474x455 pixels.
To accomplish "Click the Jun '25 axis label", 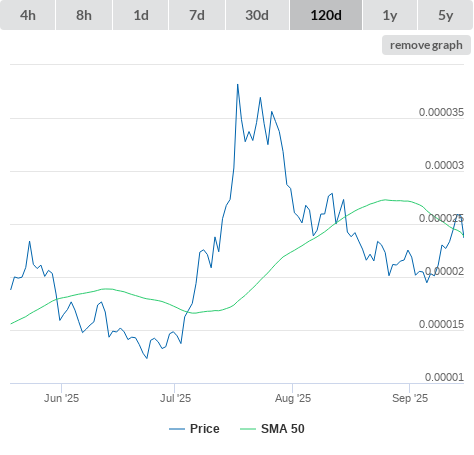I will [x=62, y=398].
